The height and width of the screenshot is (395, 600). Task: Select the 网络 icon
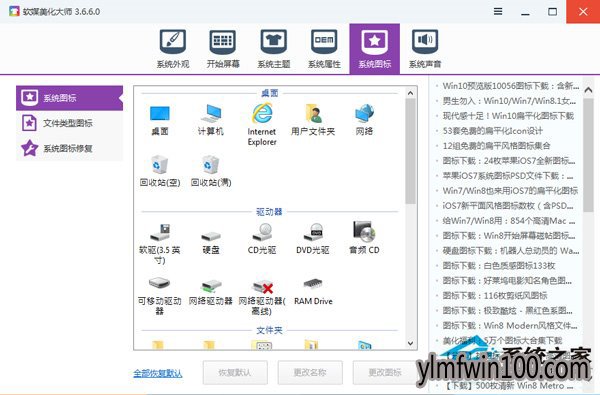364,119
